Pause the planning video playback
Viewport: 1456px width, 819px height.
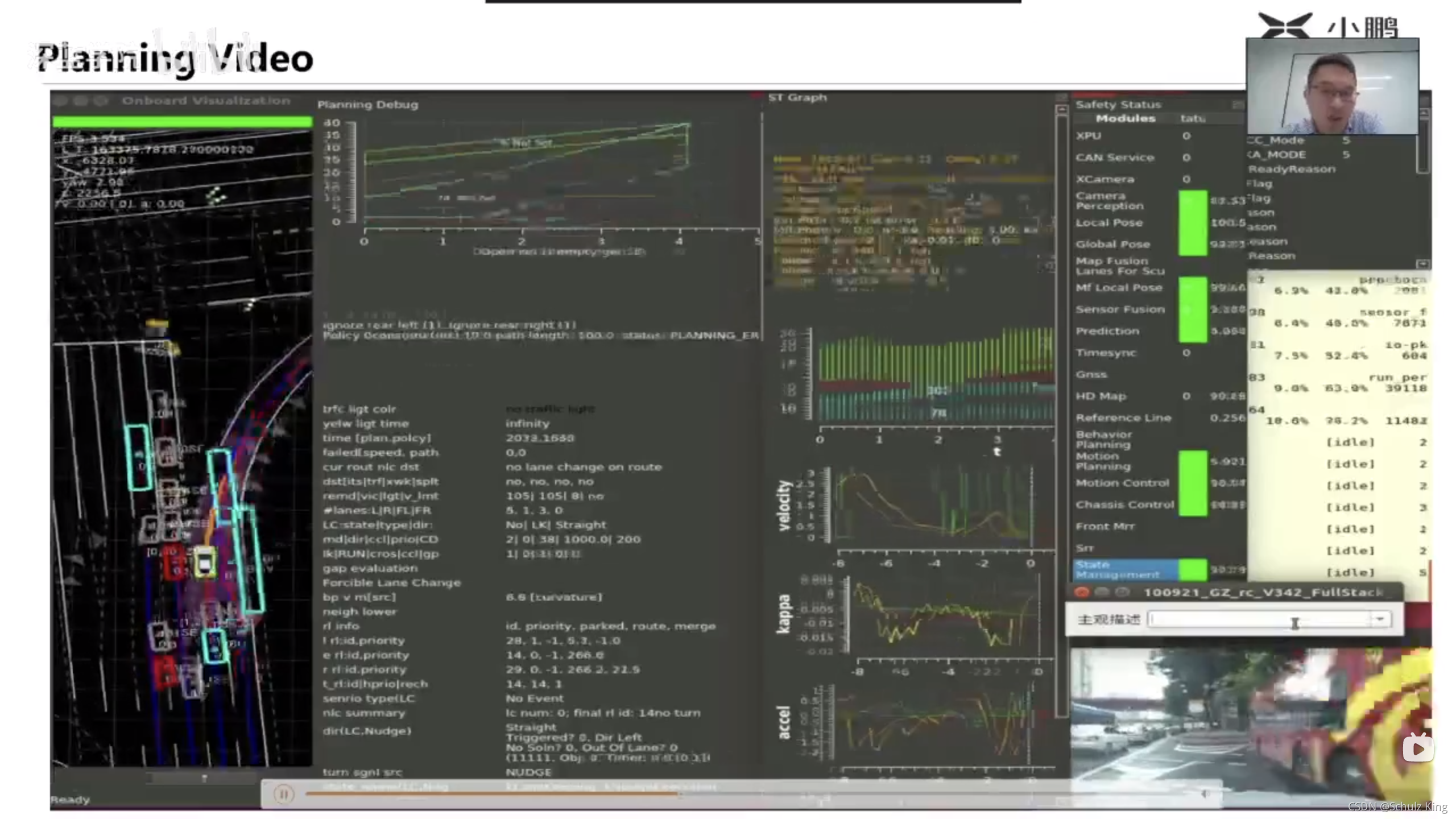[x=283, y=794]
